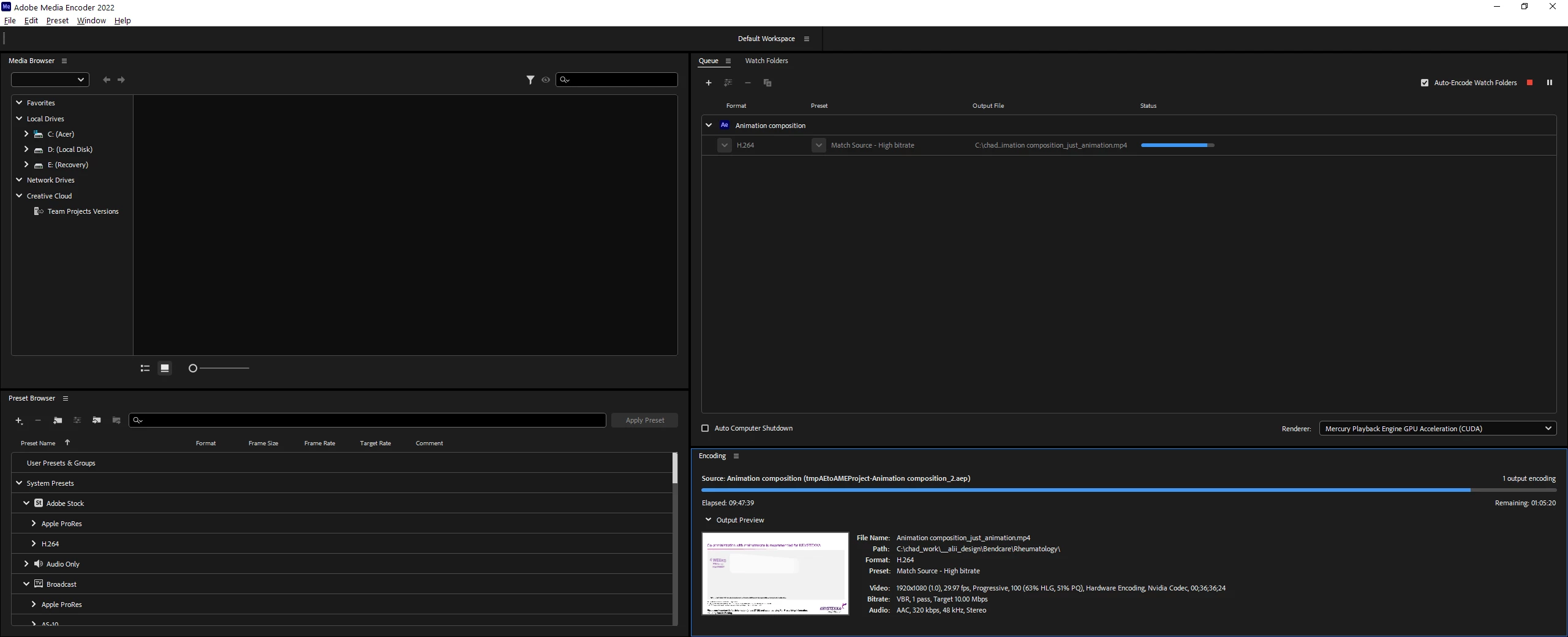Click the Preset Browser search field
1568x637 pixels.
click(367, 420)
